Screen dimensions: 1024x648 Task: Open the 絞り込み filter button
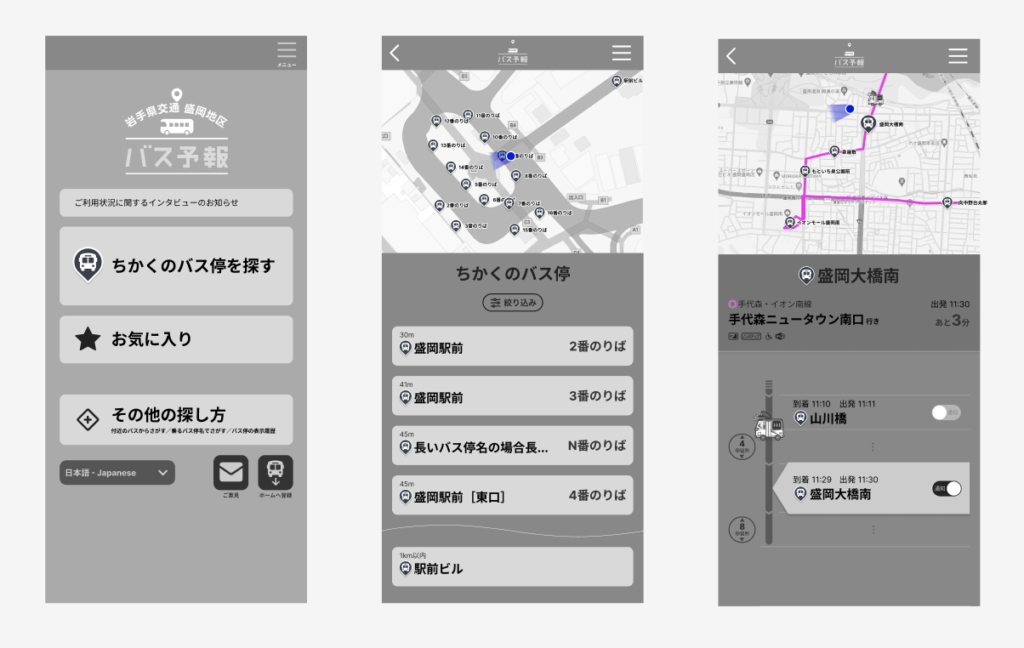[x=512, y=302]
